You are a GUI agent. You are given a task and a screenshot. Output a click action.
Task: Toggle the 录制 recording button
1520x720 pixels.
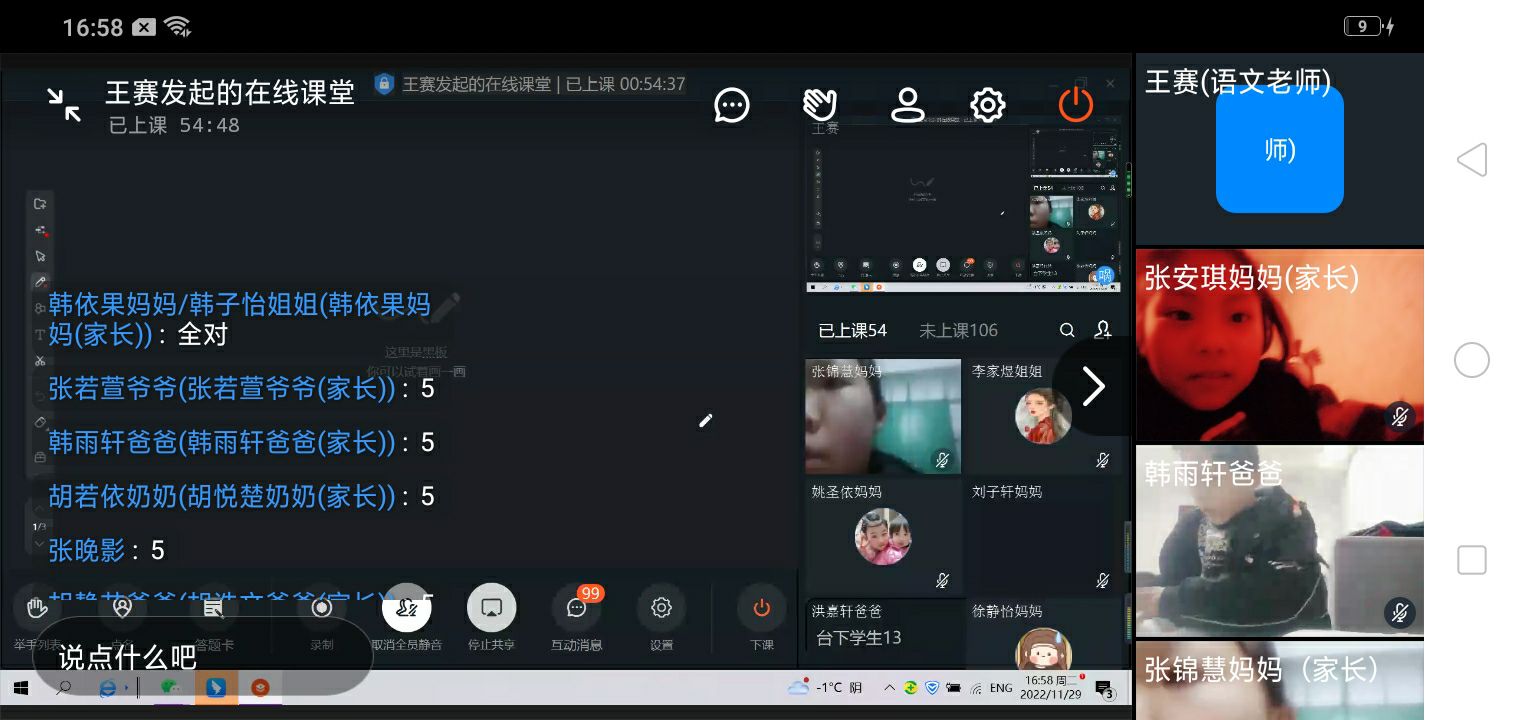point(322,608)
